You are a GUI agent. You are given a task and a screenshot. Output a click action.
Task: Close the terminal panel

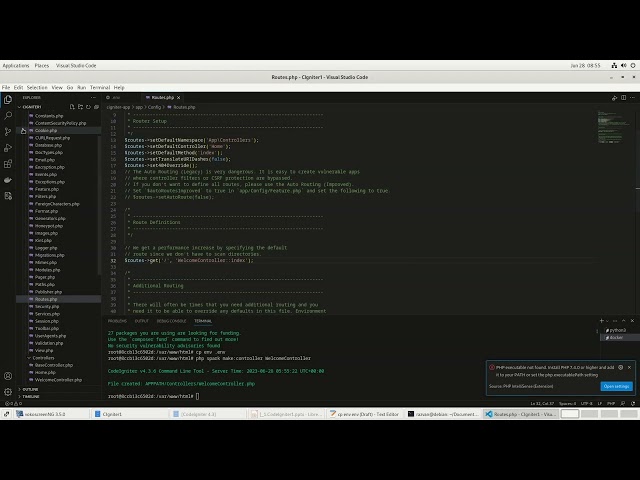(632, 321)
